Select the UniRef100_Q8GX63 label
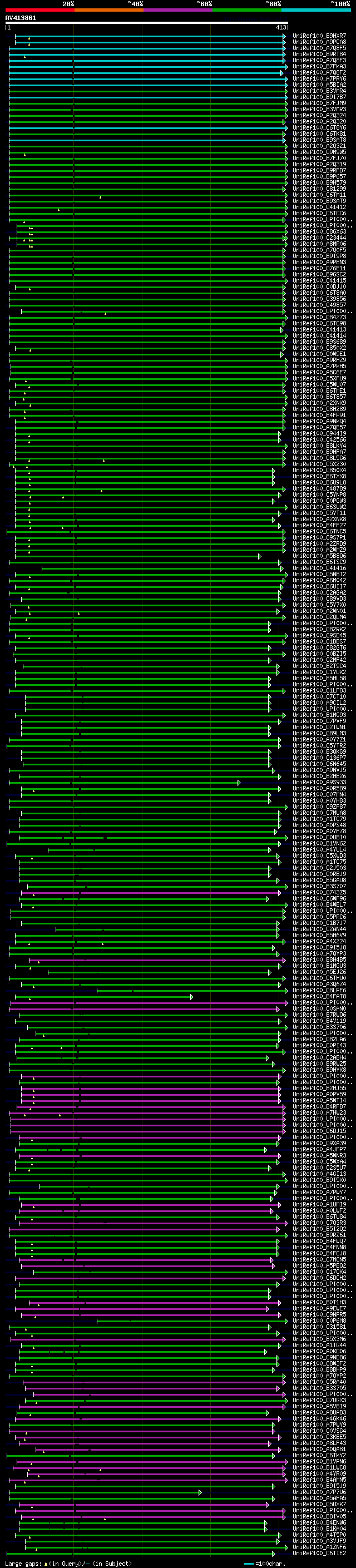Viewport: 356px width, 1568px height. [x=319, y=231]
